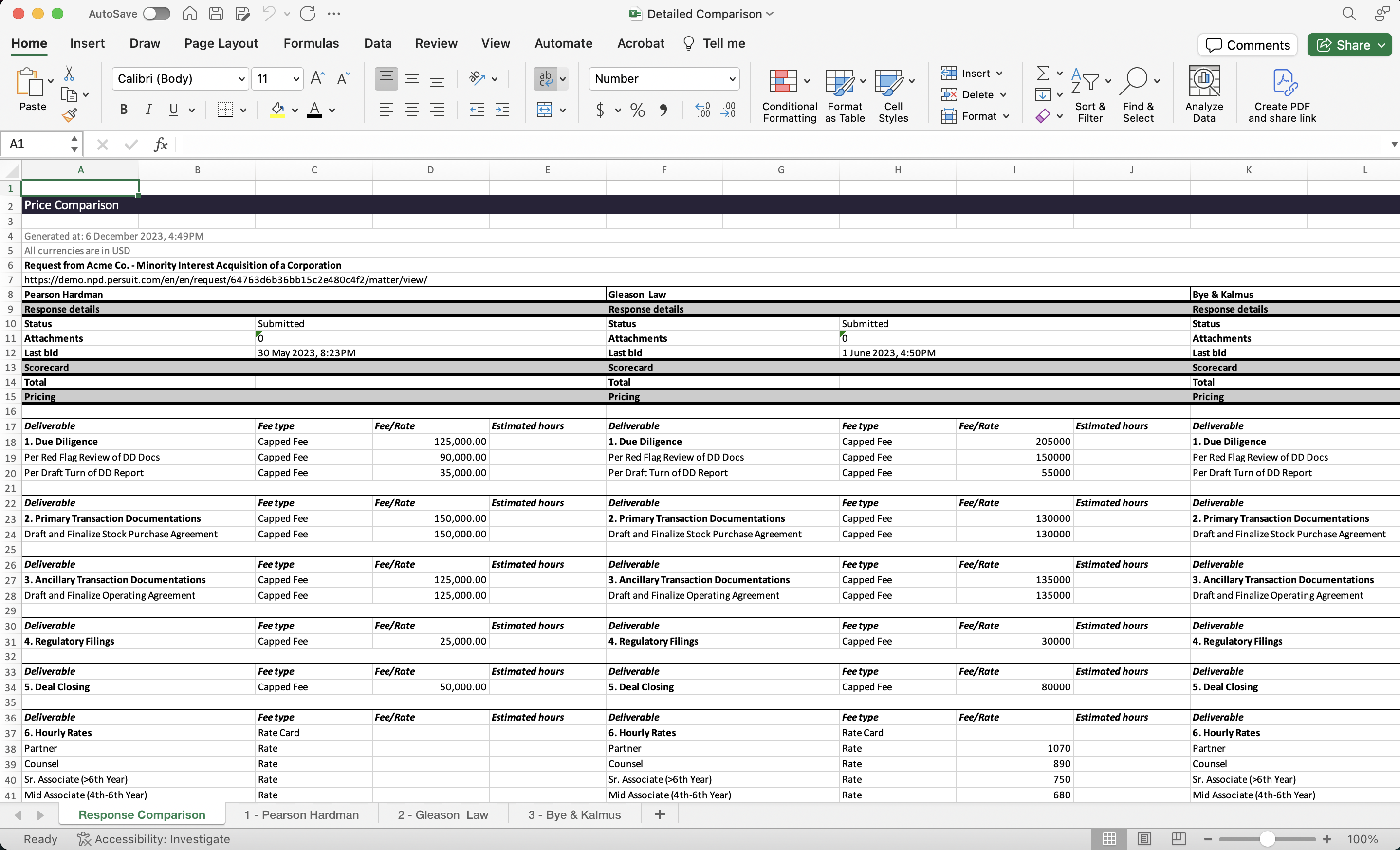The width and height of the screenshot is (1400, 850).
Task: Decrease font size icon
Action: coord(343,78)
